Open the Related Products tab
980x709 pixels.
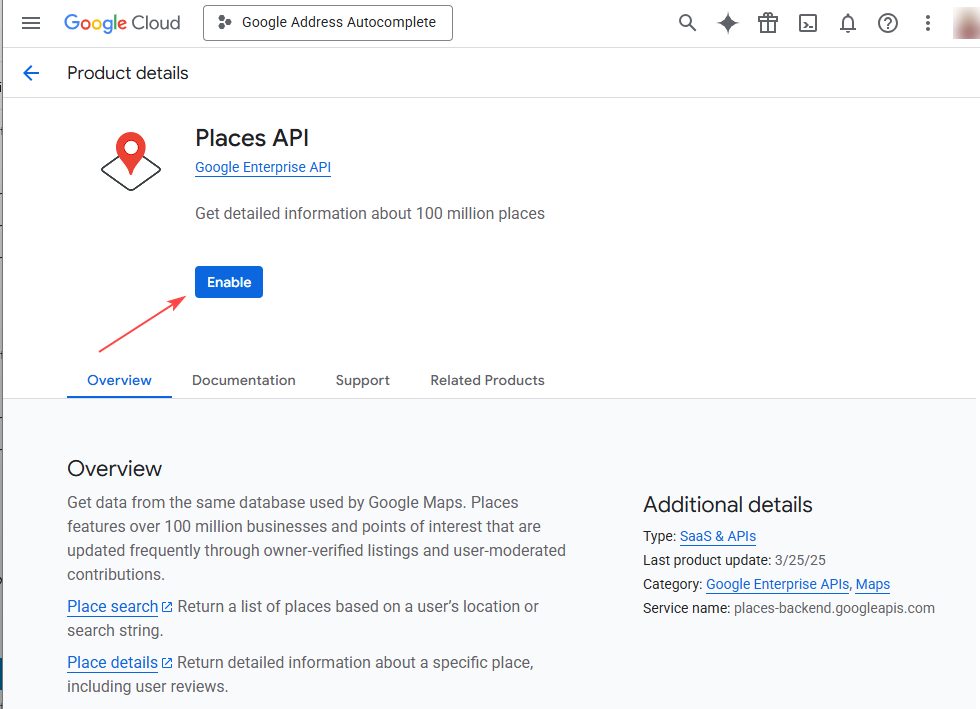(487, 380)
